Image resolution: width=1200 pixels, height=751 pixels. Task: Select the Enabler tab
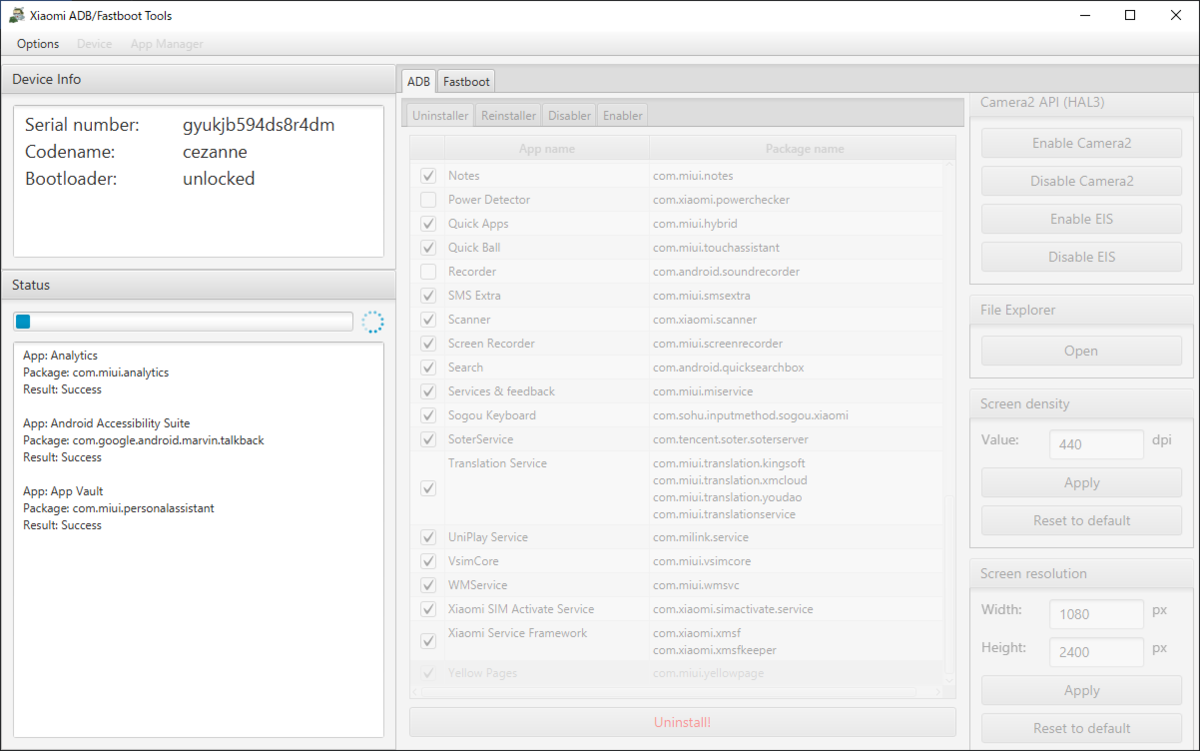point(622,115)
